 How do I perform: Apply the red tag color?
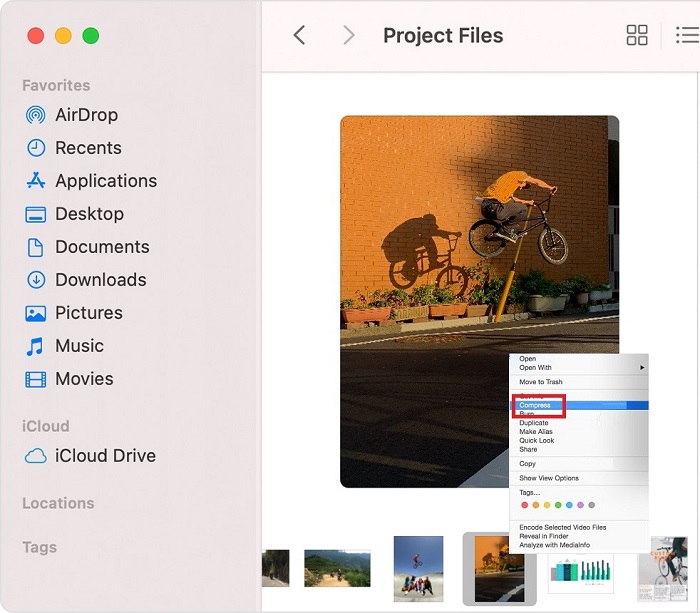[525, 505]
